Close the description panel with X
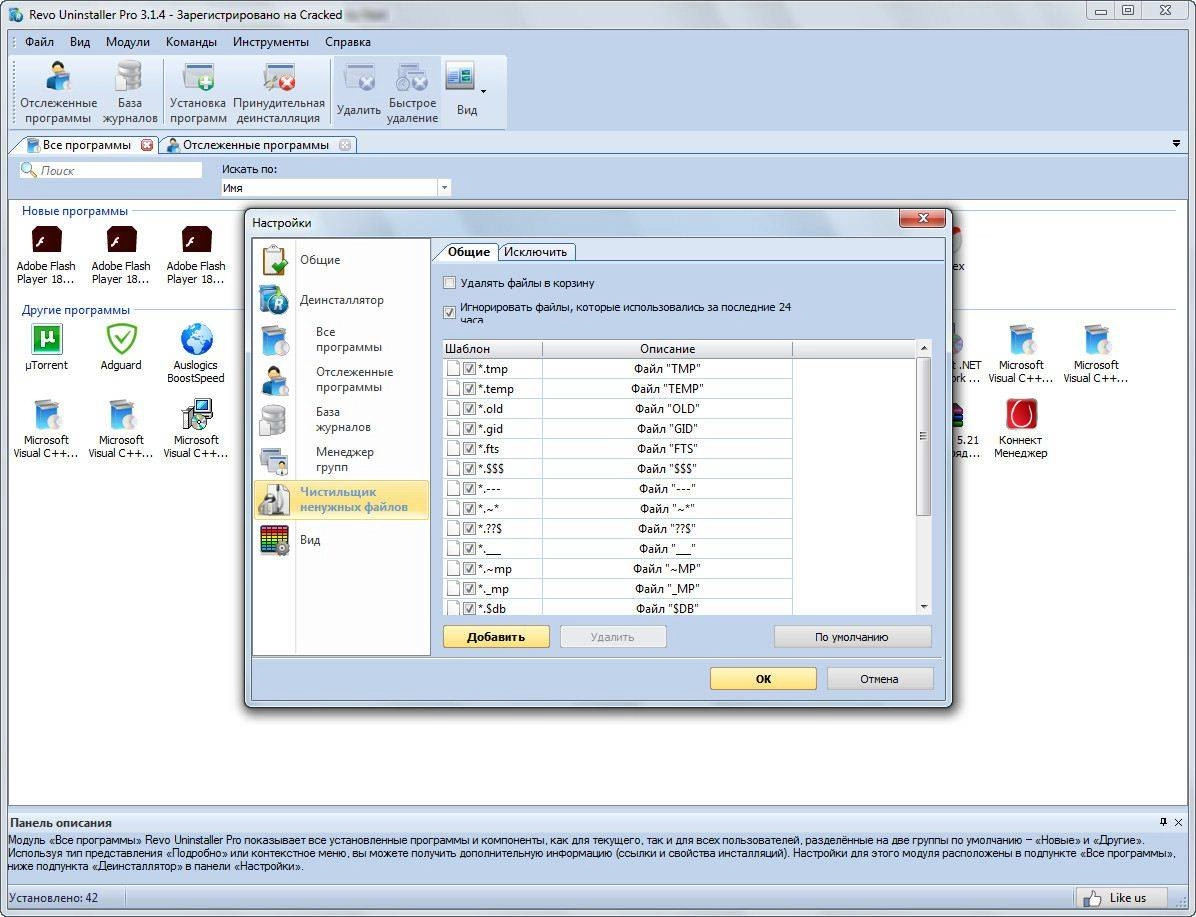 click(x=1178, y=822)
